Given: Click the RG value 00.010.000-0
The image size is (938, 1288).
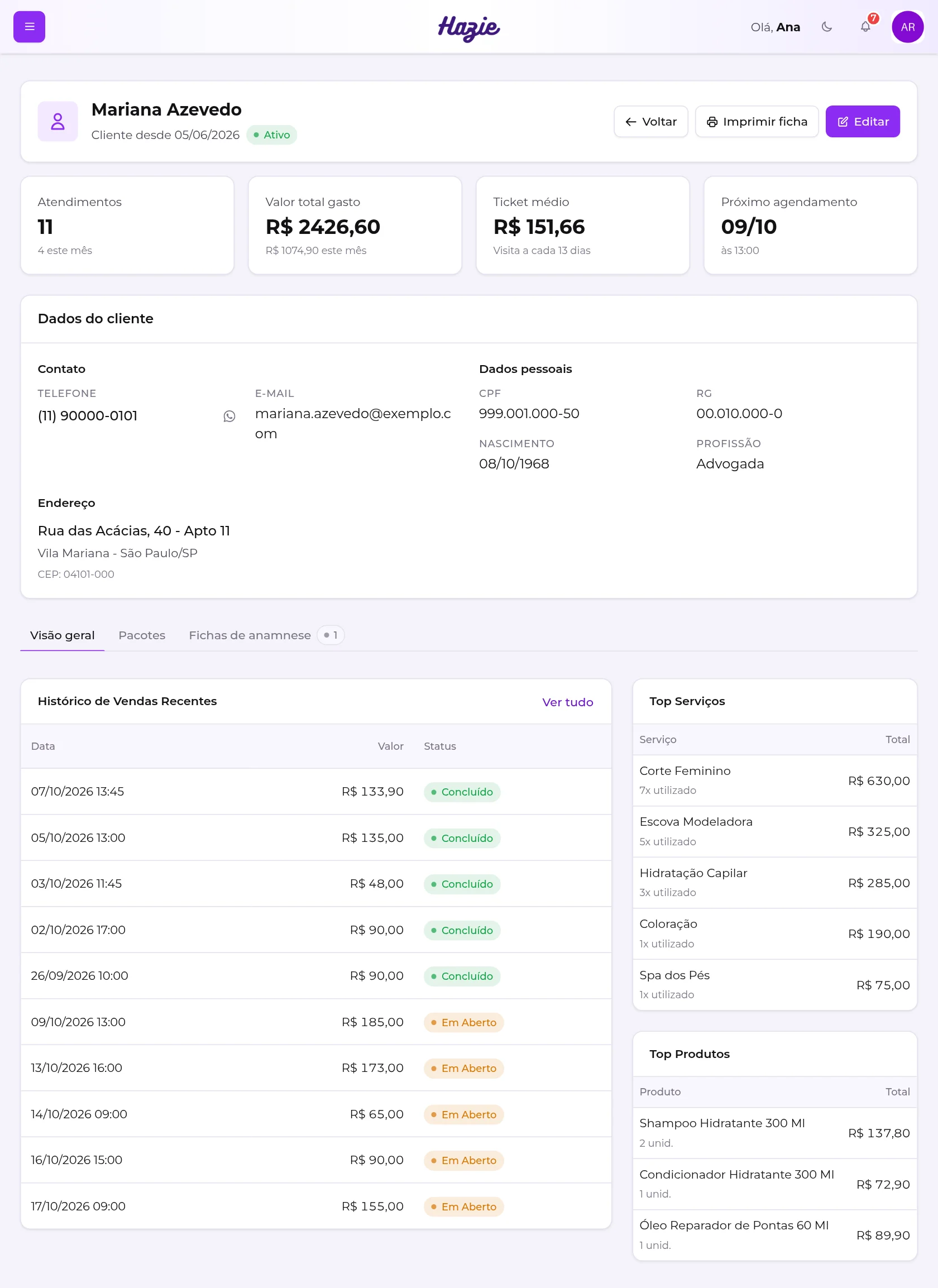Looking at the screenshot, I should [x=739, y=414].
